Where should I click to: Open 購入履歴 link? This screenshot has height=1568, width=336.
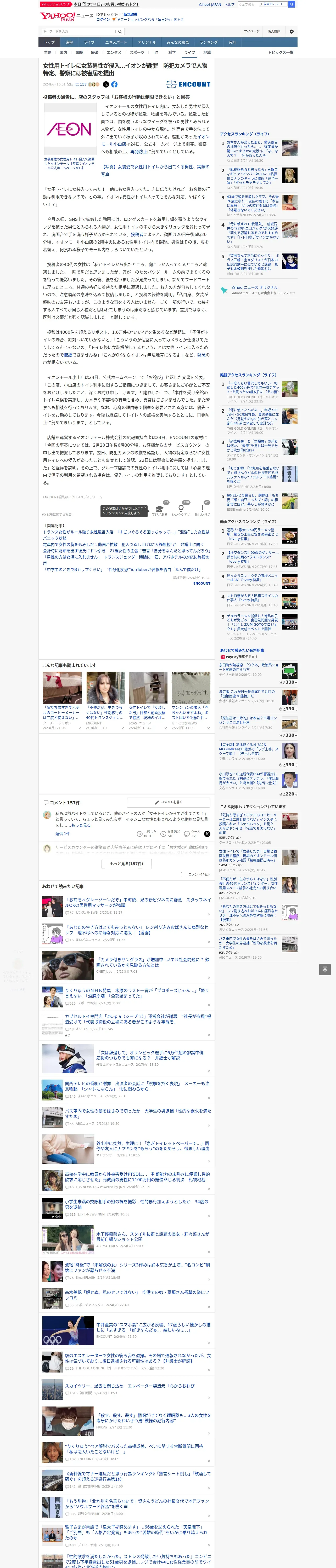pos(274,31)
